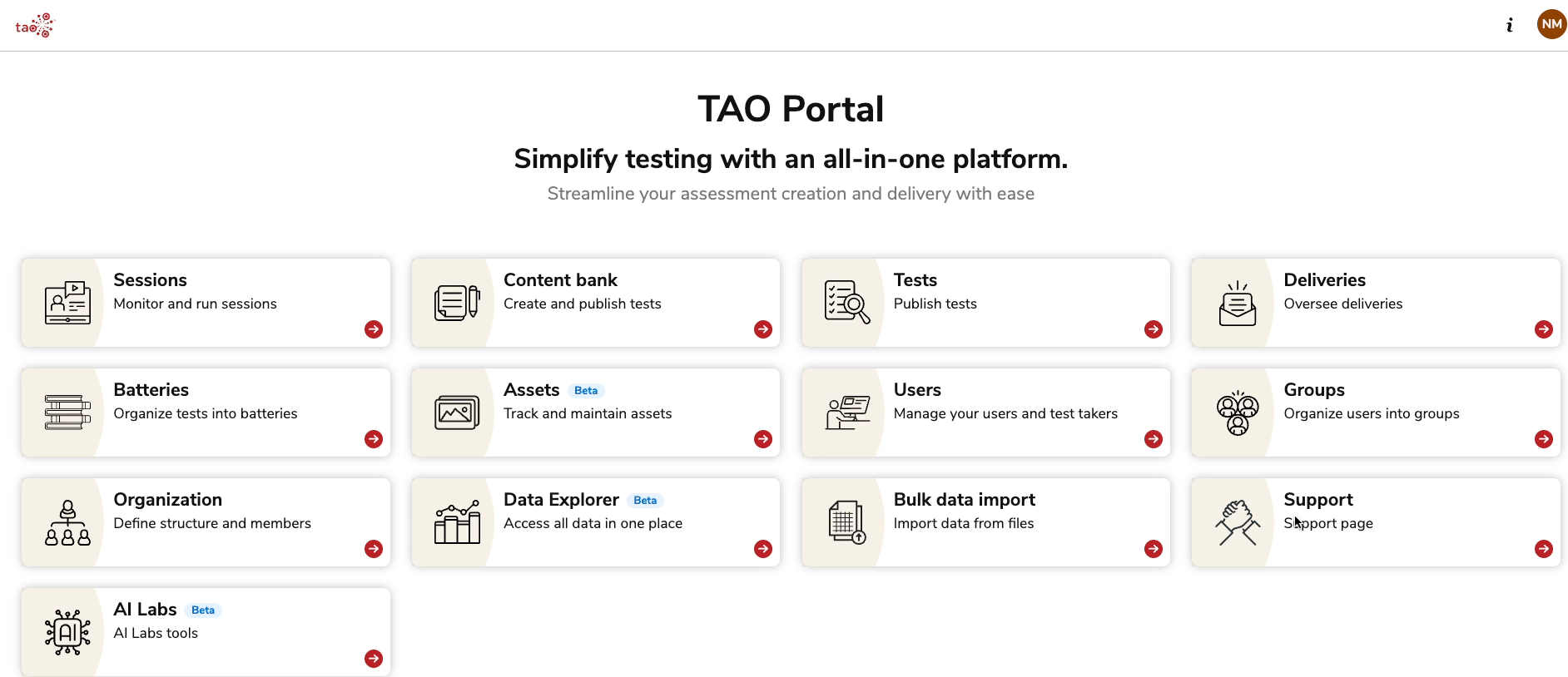Click the Data Explorer chart icon

[458, 522]
